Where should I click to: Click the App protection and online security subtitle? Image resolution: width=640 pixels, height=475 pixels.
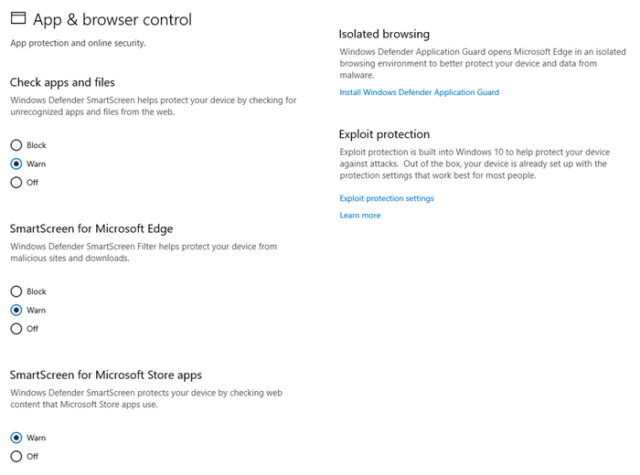77,43
